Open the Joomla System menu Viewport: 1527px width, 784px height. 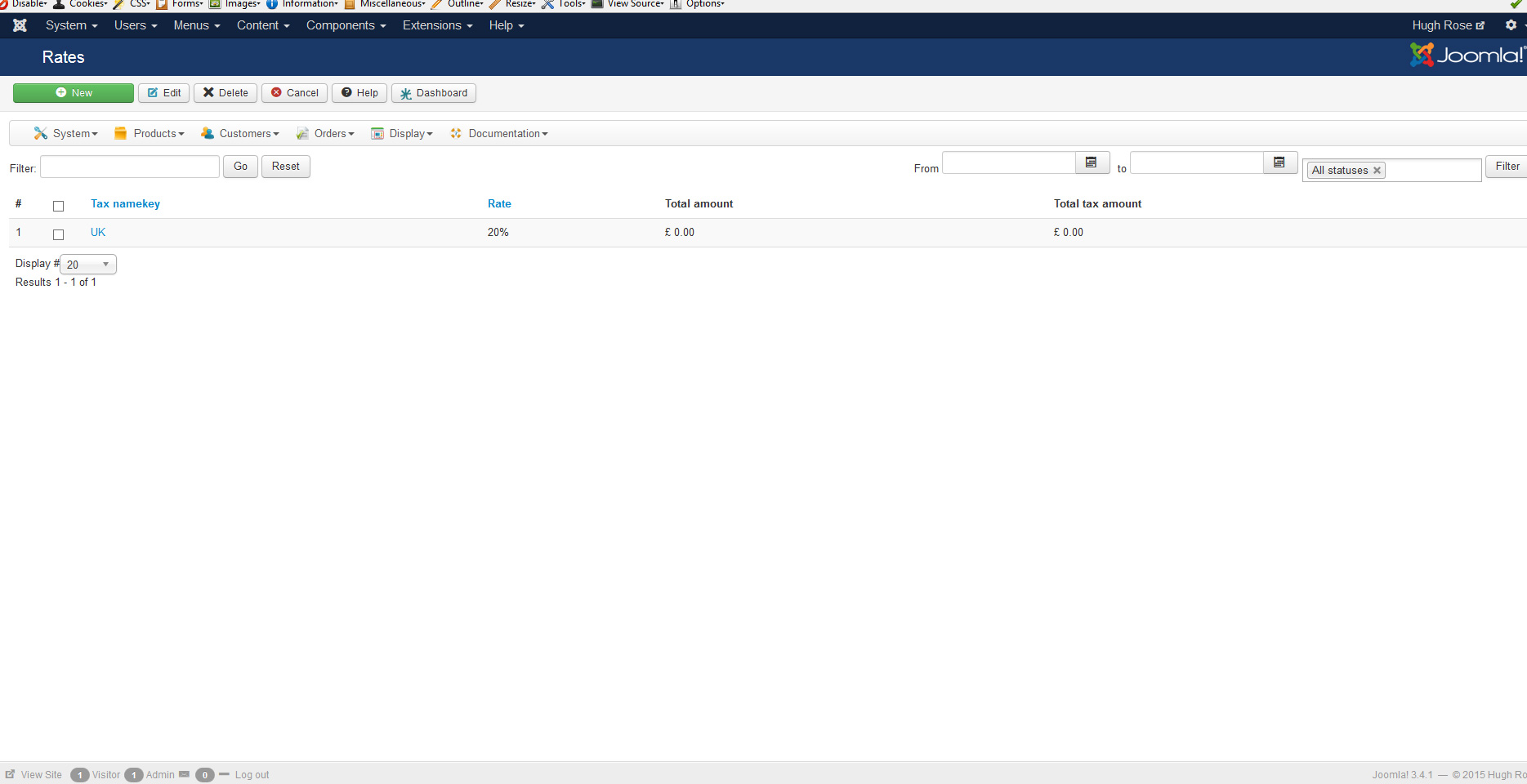(x=72, y=25)
